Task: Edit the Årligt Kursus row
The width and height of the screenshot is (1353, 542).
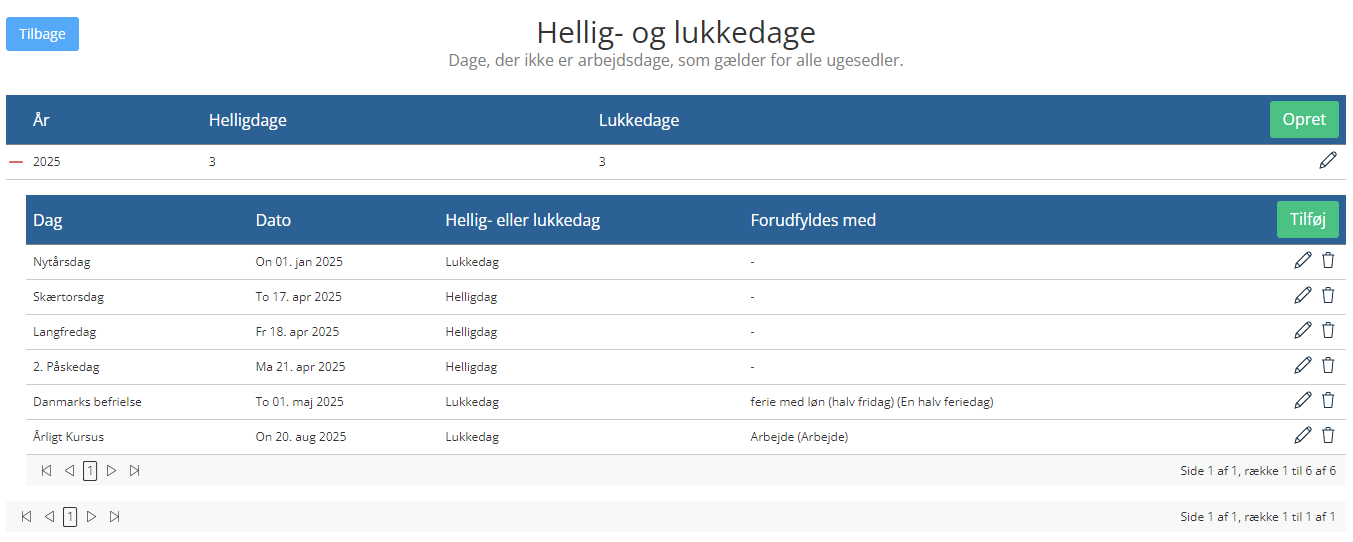Action: (1302, 436)
